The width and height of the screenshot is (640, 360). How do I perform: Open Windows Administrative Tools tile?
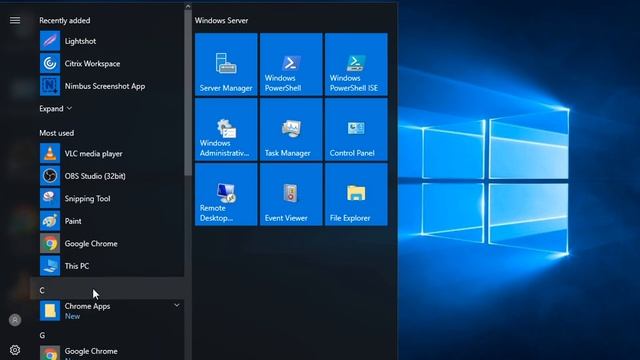tap(226, 129)
